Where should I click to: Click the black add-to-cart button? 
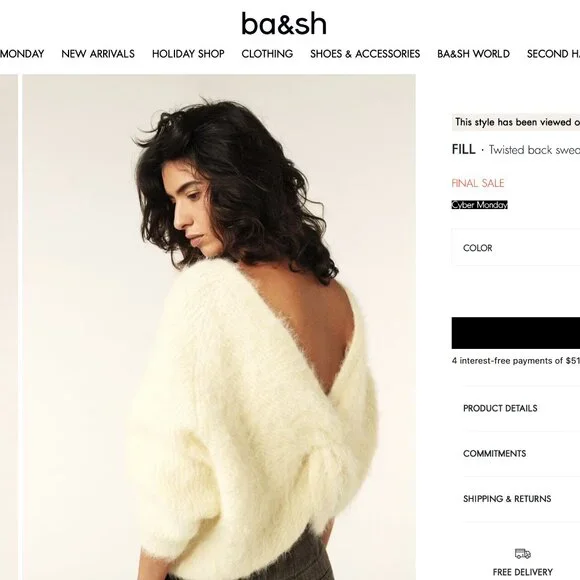(x=516, y=333)
